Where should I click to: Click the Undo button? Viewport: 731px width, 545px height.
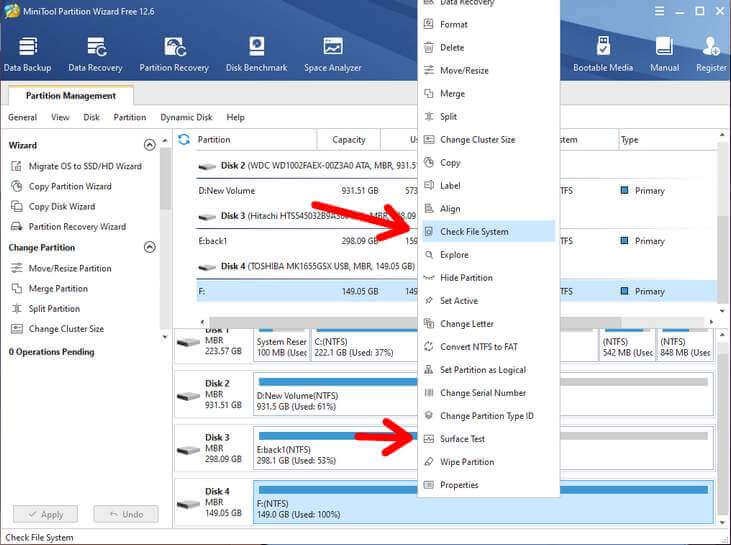[126, 514]
